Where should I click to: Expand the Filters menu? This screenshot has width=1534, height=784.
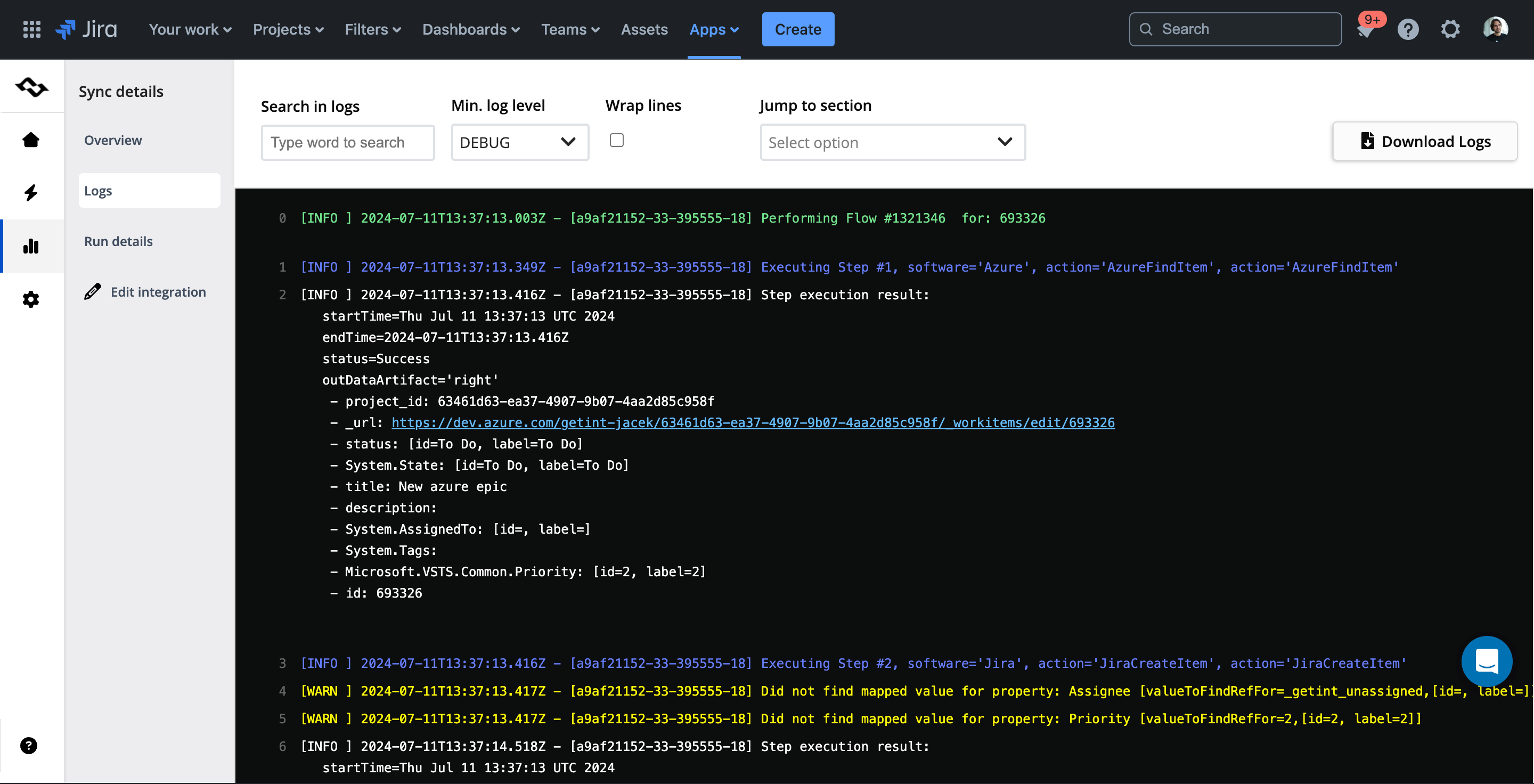373,29
